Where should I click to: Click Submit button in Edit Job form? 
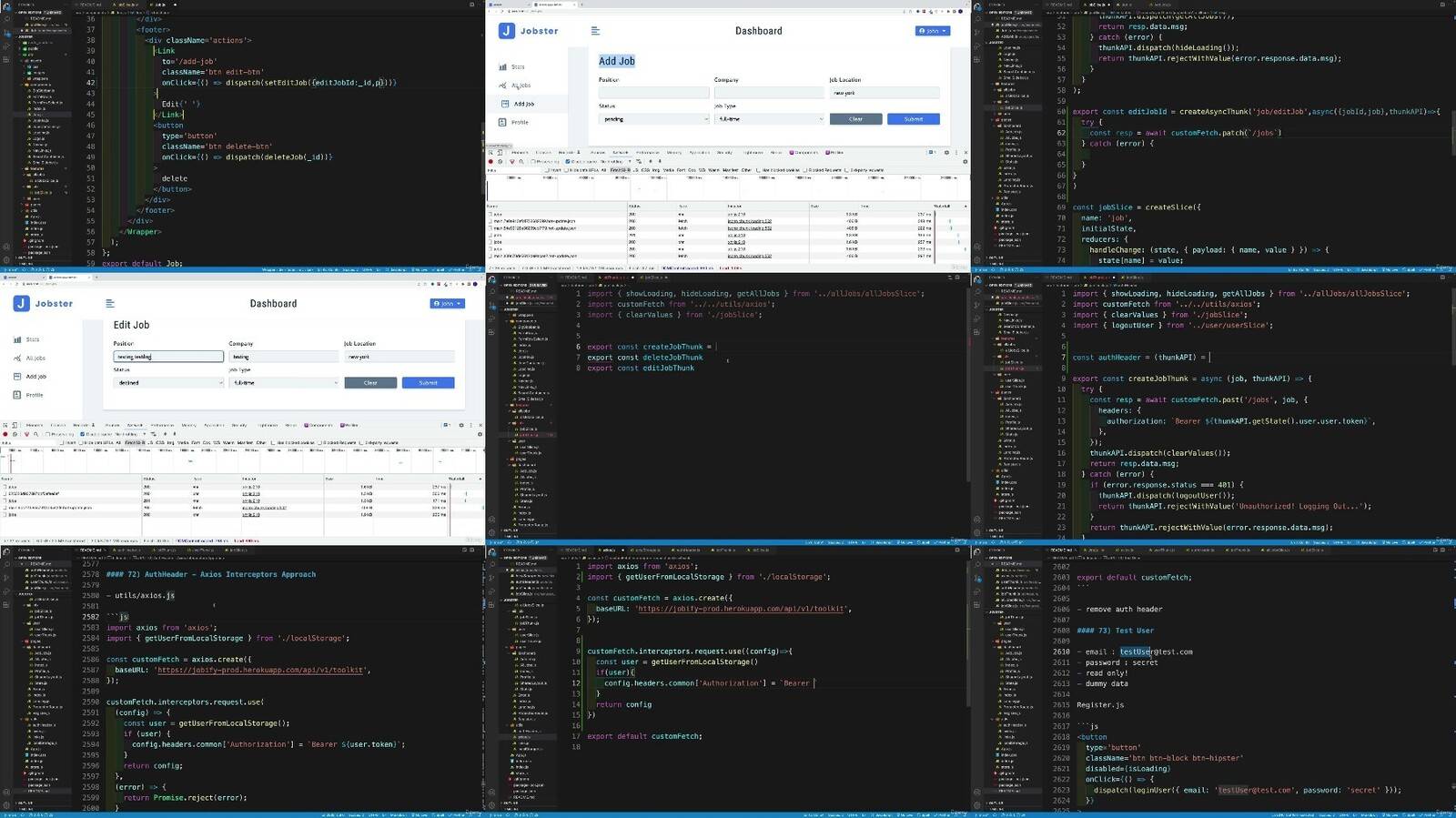[428, 383]
